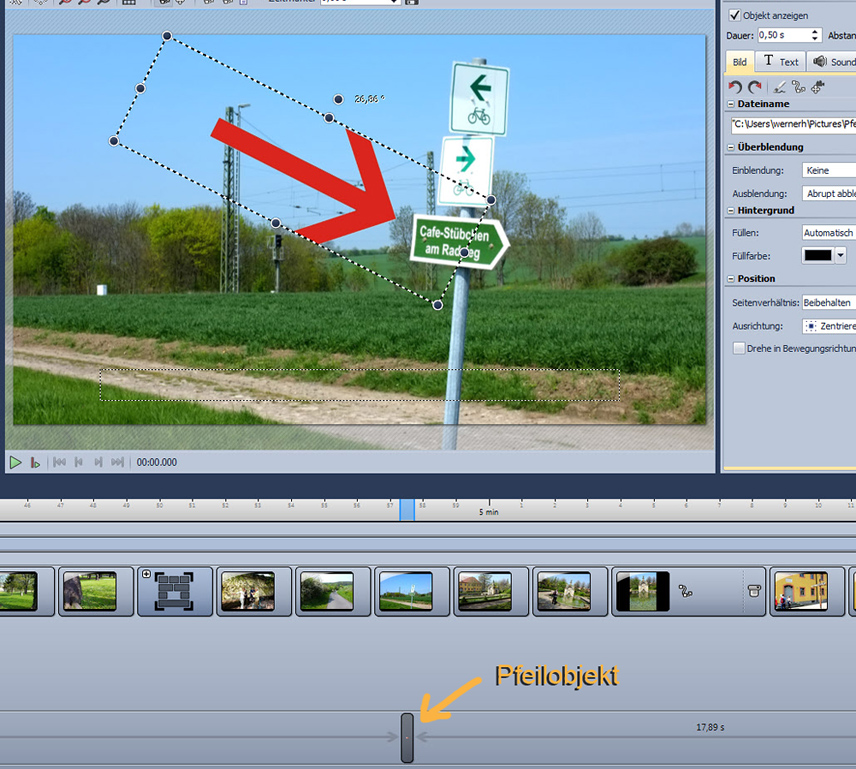
Task: Open the Einblendung dropdown
Action: (x=828, y=171)
